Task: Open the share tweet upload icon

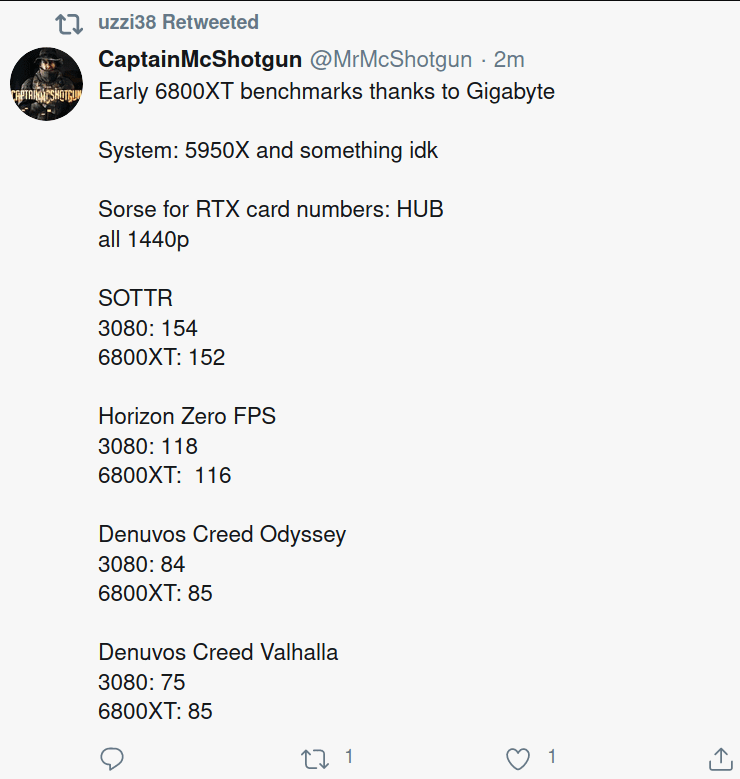Action: pyautogui.click(x=721, y=758)
